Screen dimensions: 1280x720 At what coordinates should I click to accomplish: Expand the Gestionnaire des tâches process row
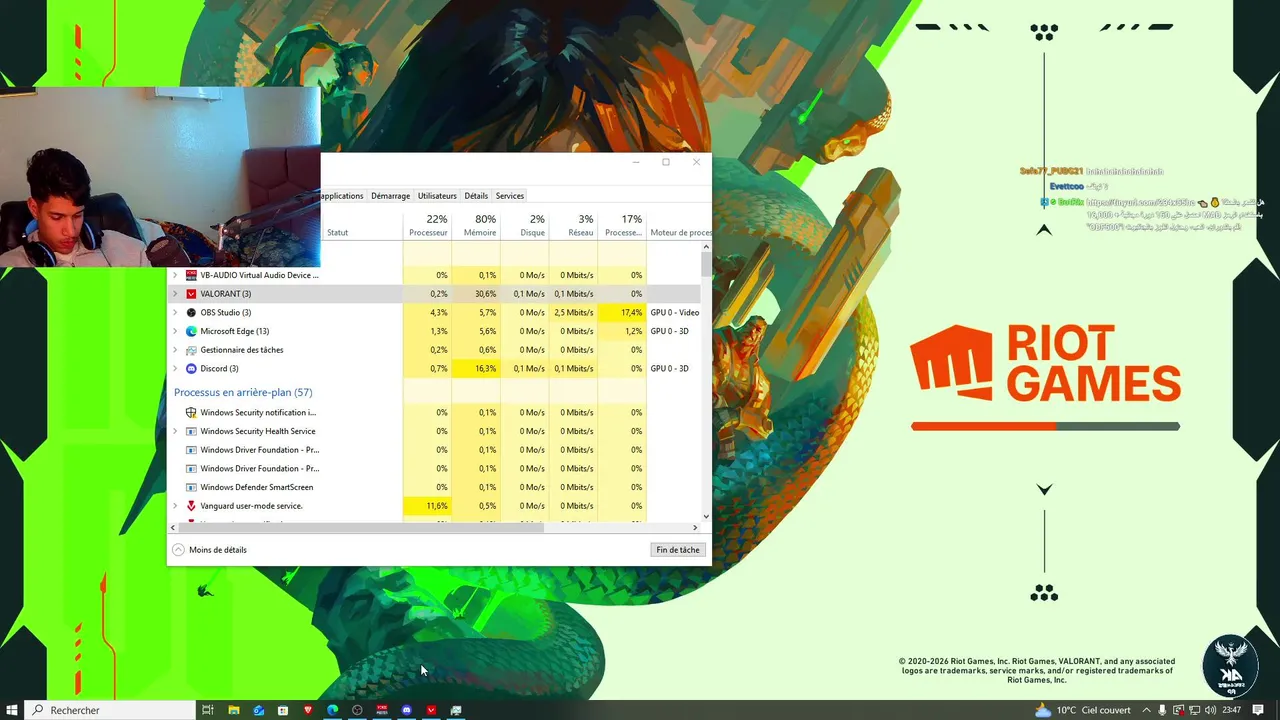tap(175, 350)
